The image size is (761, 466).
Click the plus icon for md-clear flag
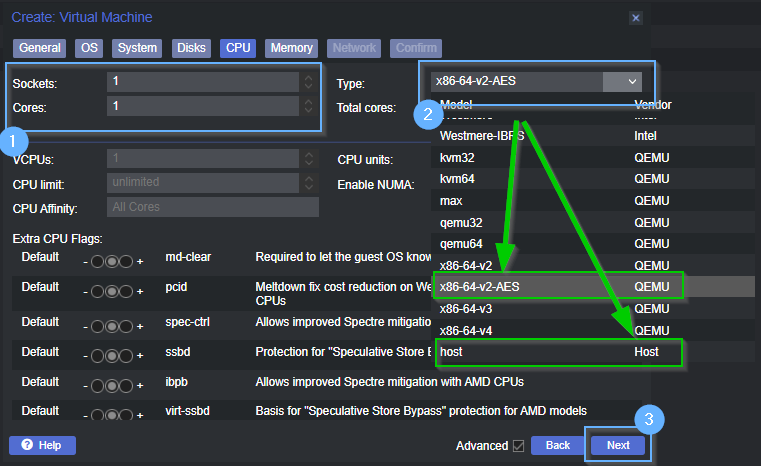tap(140, 259)
